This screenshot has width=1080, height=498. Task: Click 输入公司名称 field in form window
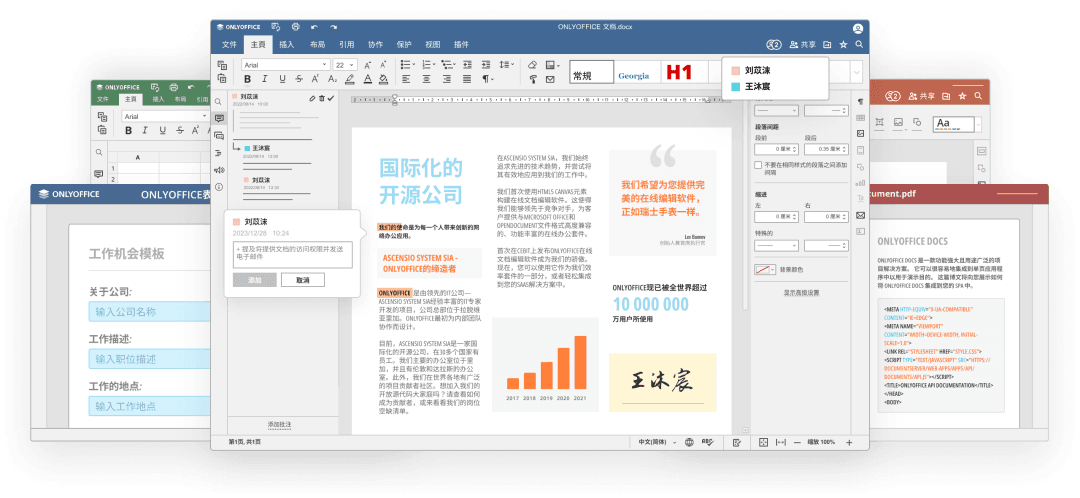point(149,312)
